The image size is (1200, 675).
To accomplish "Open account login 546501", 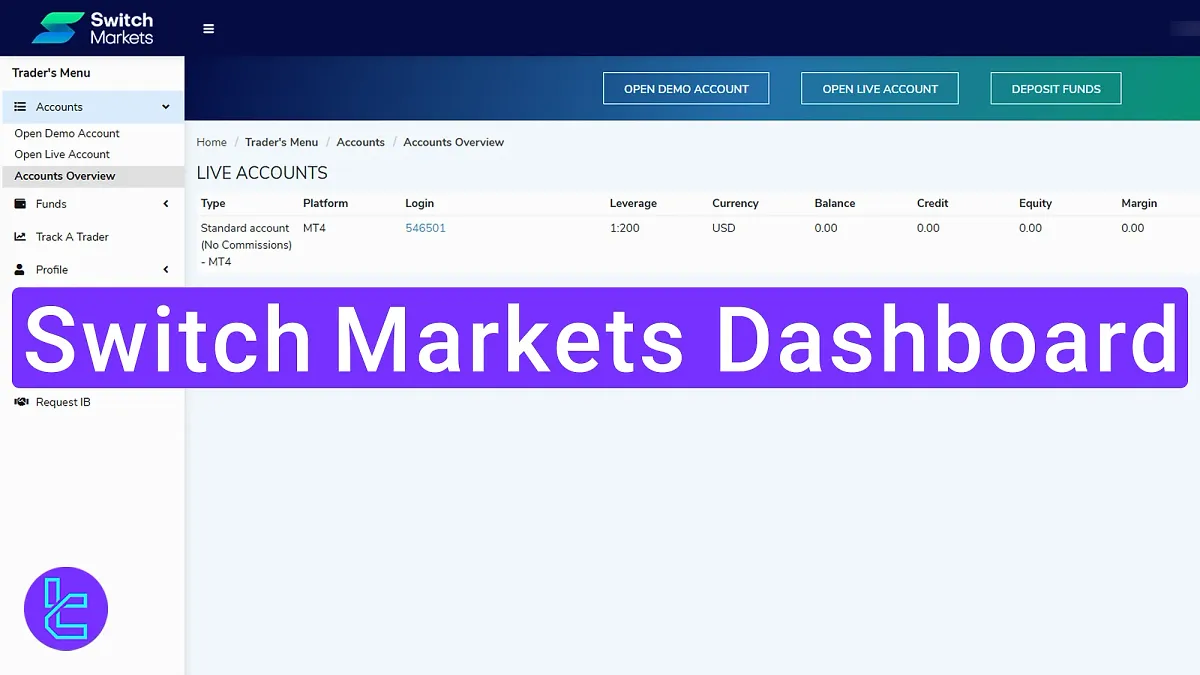I will point(425,228).
